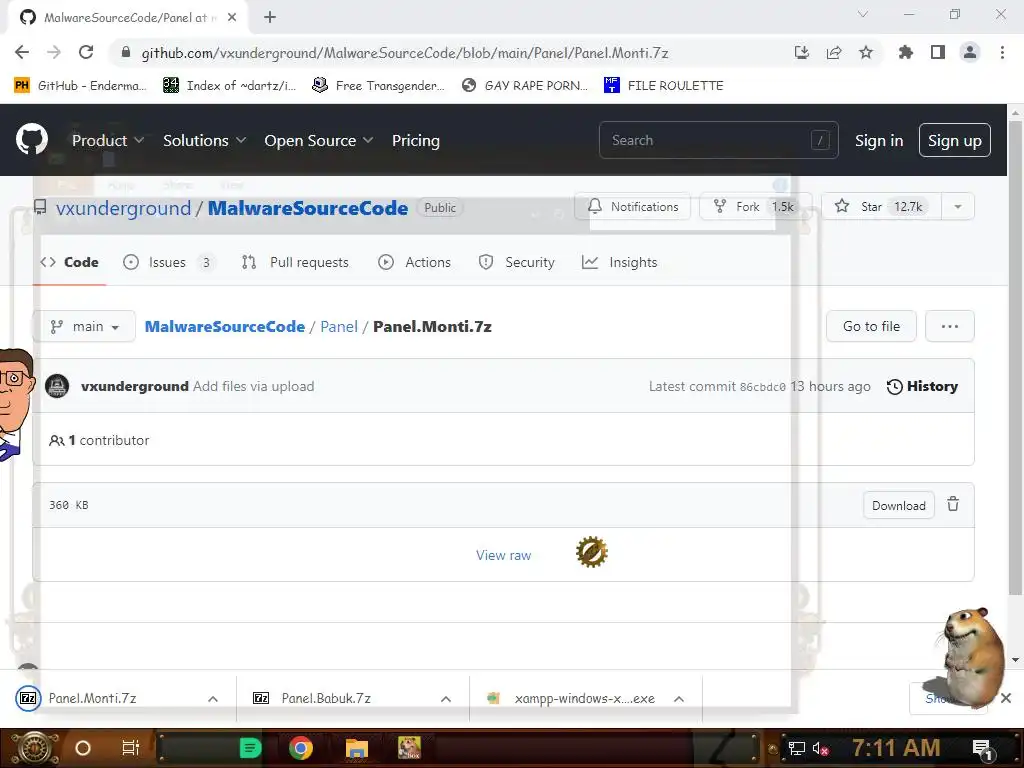Open the Task View icon in the taskbar
The width and height of the screenshot is (1024, 768).
point(131,748)
